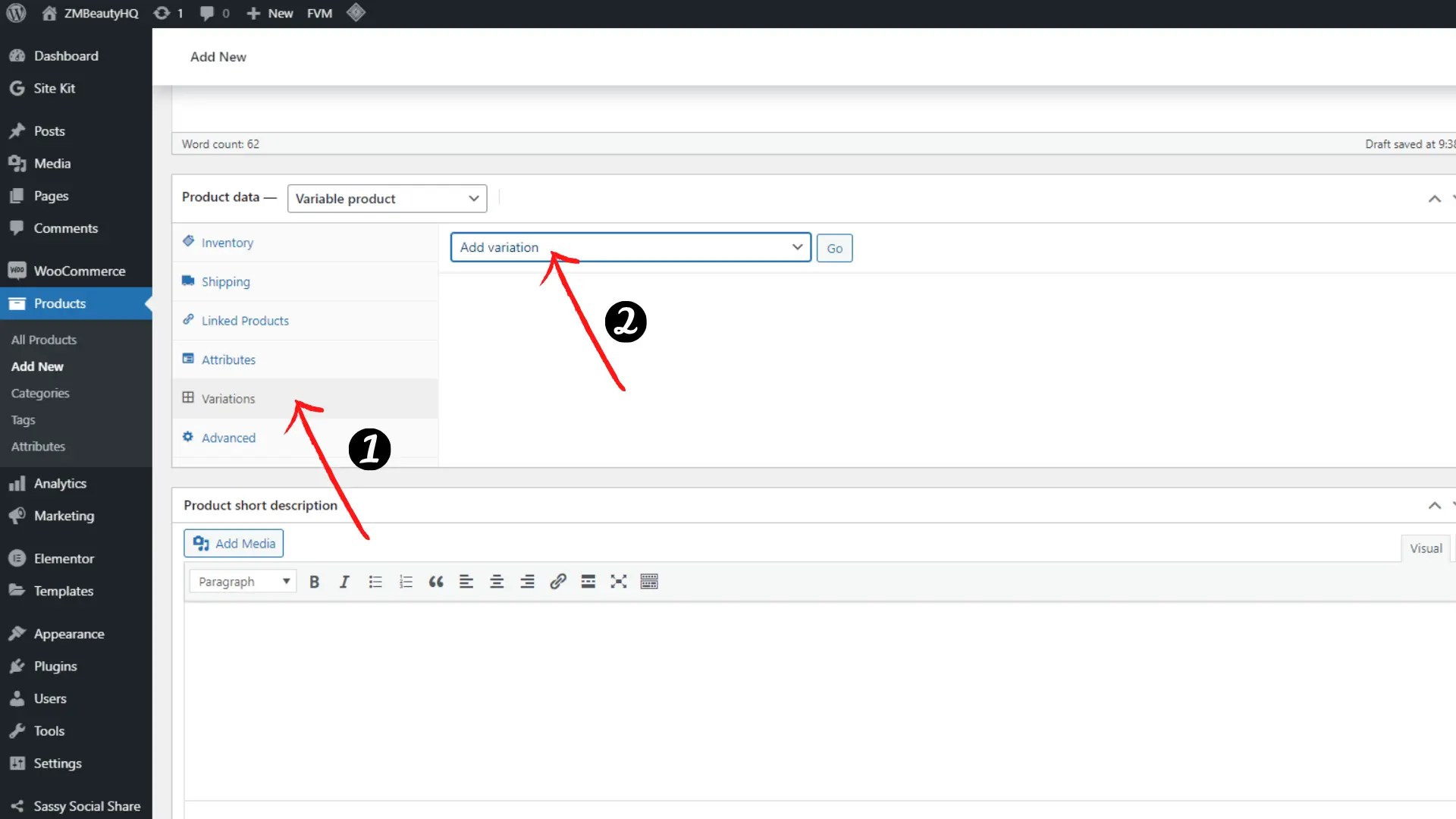Viewport: 1456px width, 819px height.
Task: Open comments bubble in admin bar
Action: click(x=215, y=13)
